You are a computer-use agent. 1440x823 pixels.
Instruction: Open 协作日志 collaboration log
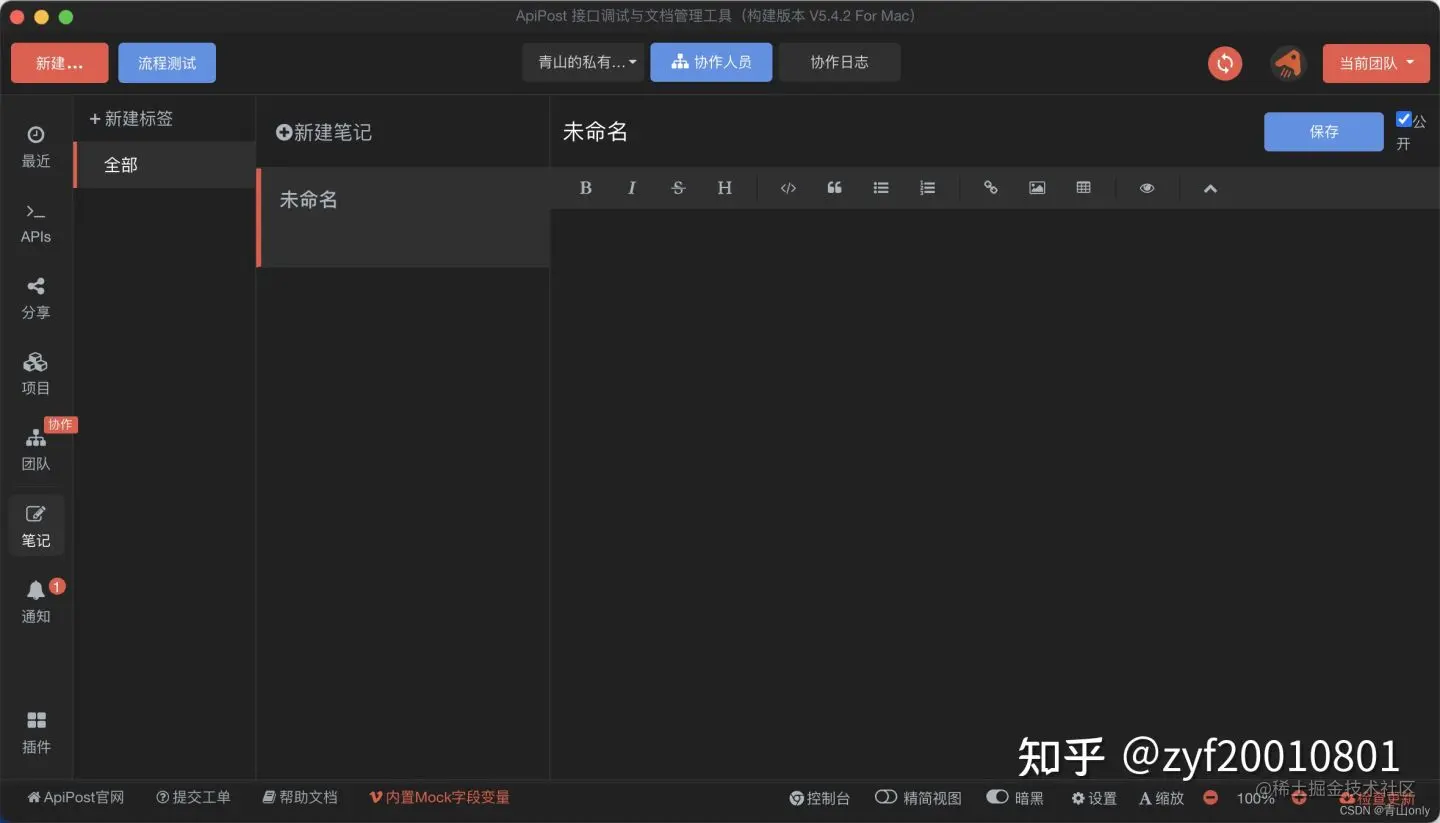click(x=839, y=62)
